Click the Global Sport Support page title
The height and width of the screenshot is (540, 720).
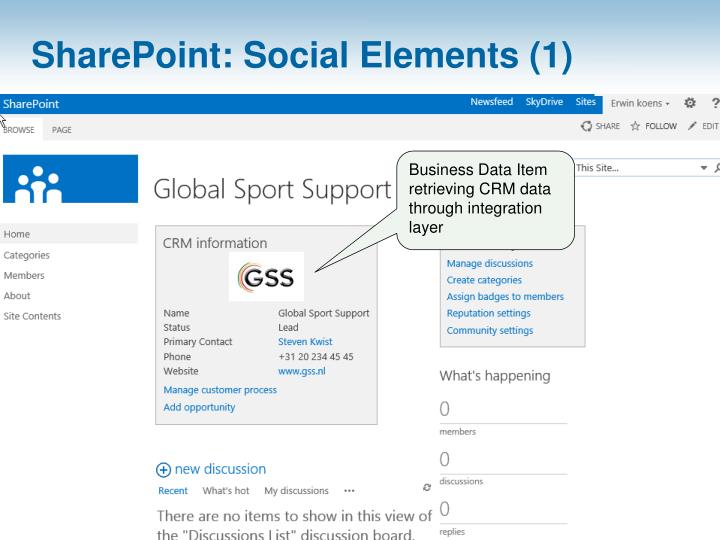[x=272, y=190]
